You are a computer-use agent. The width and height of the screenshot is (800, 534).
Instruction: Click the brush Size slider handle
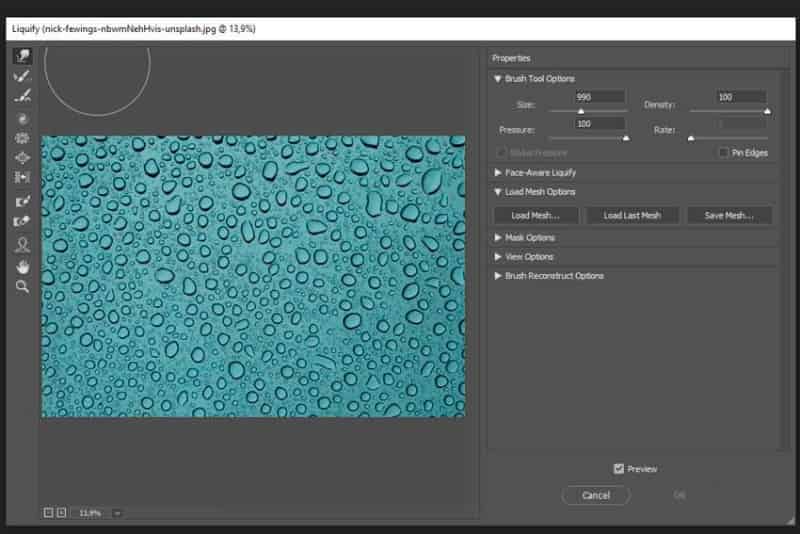point(581,111)
